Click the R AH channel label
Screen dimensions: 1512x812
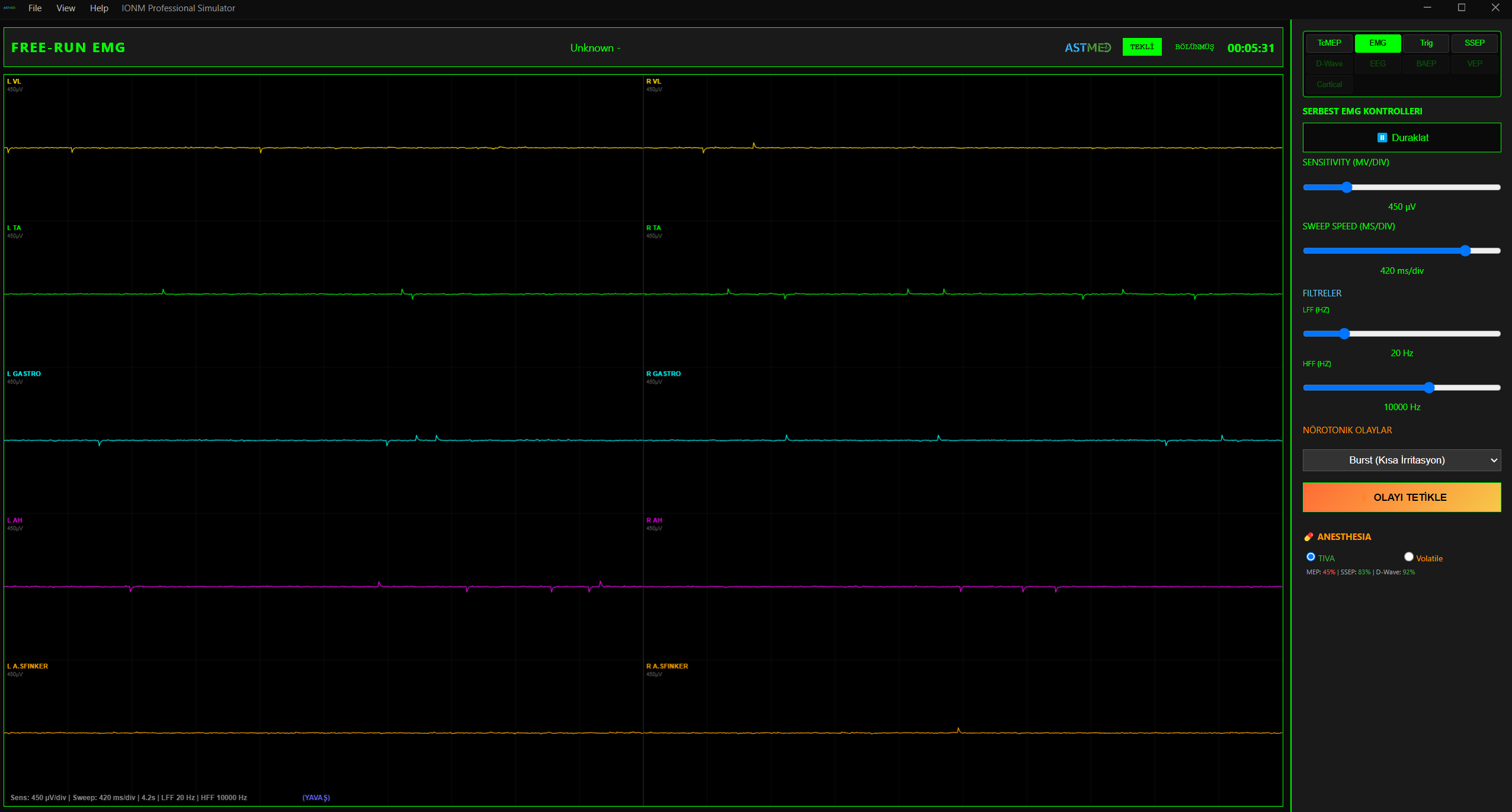pyautogui.click(x=654, y=520)
